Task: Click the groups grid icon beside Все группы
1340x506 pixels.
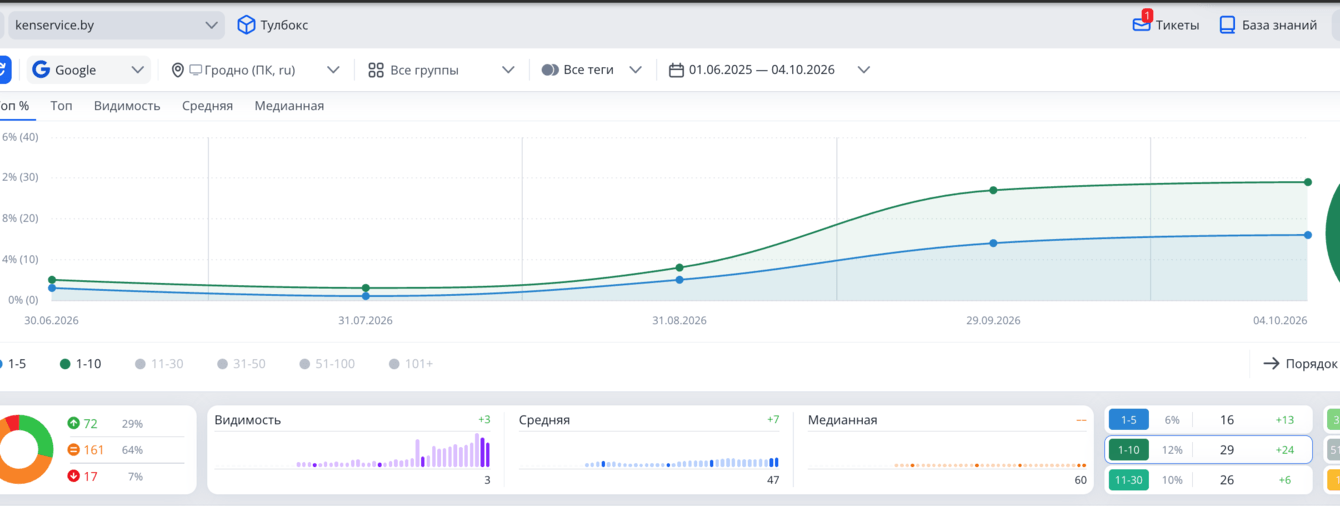Action: click(x=376, y=70)
